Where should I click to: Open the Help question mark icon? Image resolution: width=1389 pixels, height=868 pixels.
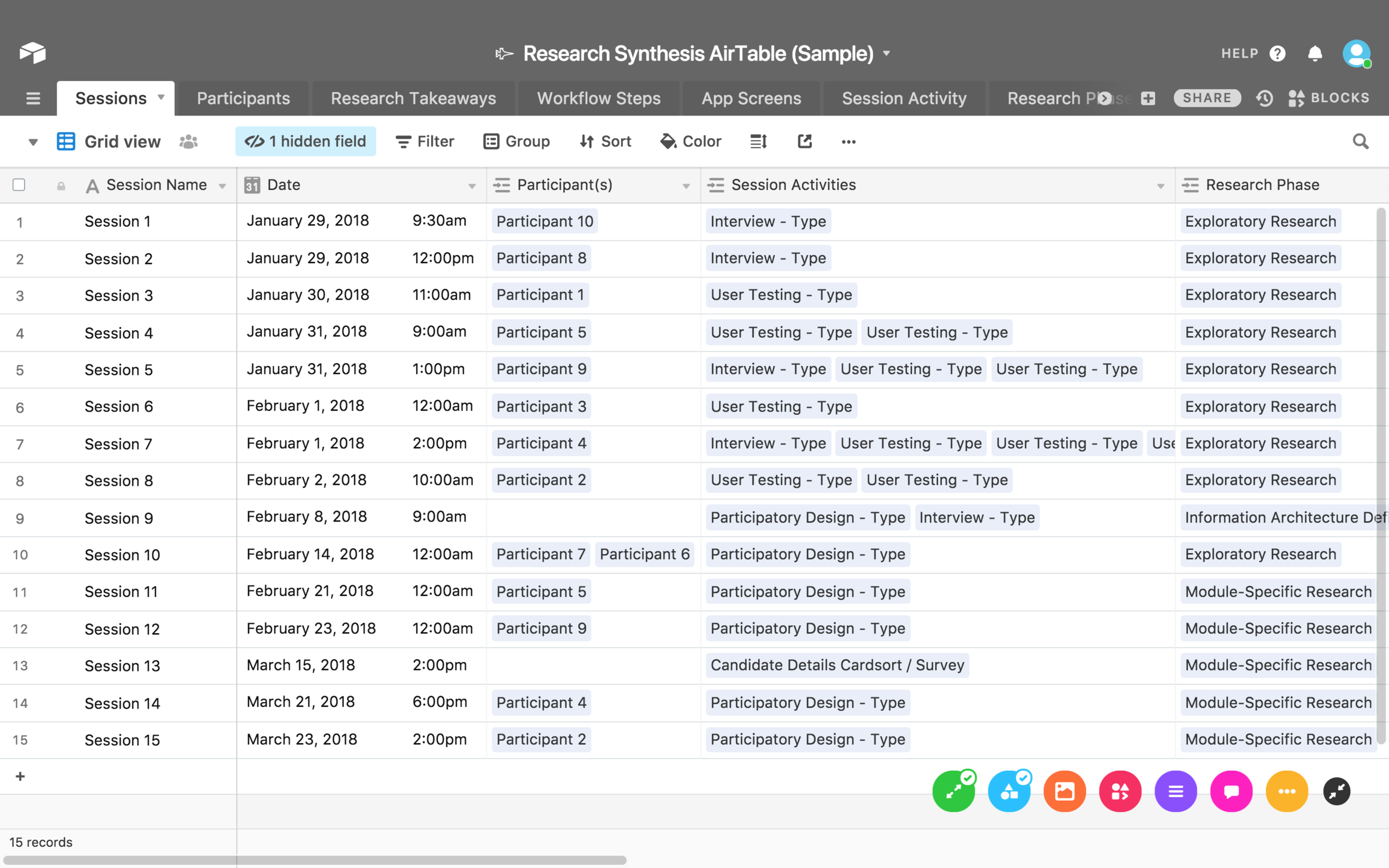[1278, 53]
